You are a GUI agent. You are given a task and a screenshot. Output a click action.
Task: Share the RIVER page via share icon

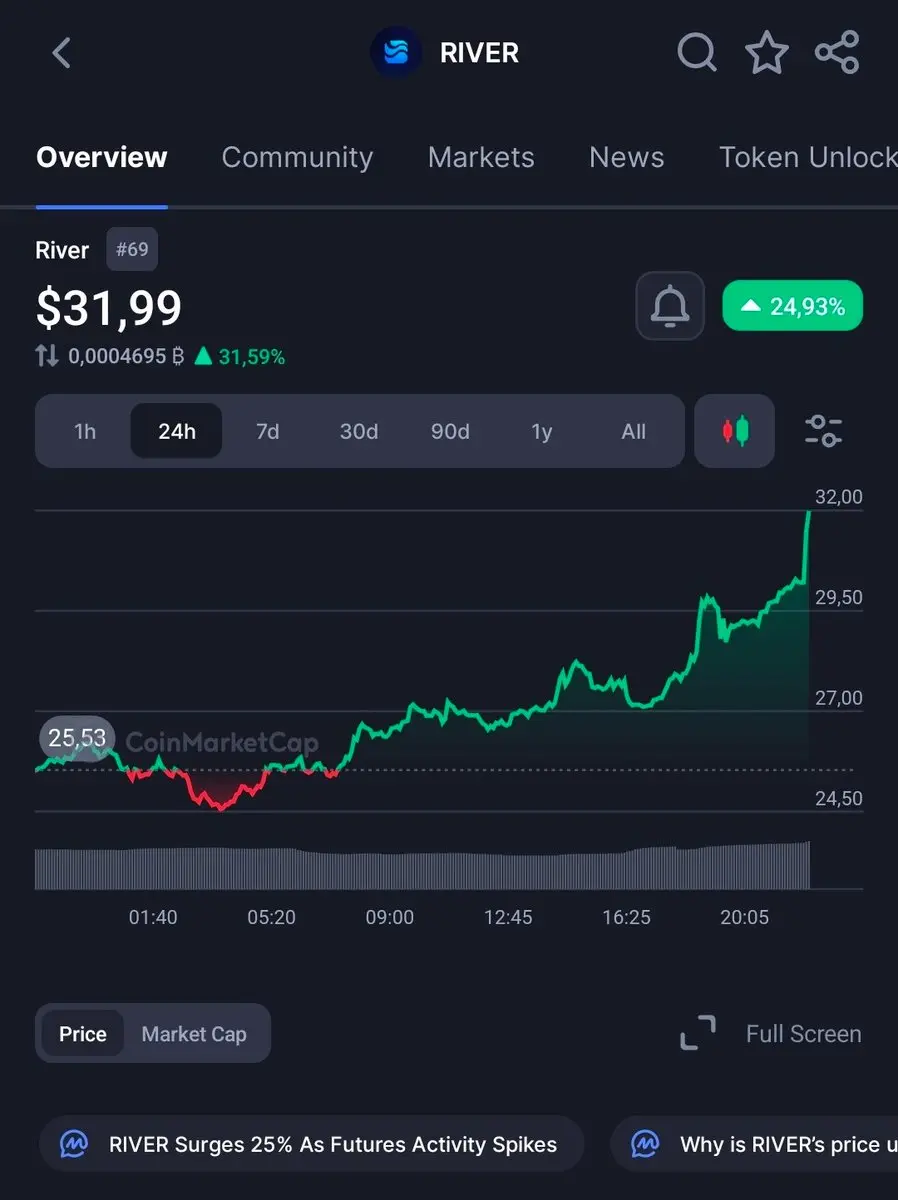pos(837,53)
